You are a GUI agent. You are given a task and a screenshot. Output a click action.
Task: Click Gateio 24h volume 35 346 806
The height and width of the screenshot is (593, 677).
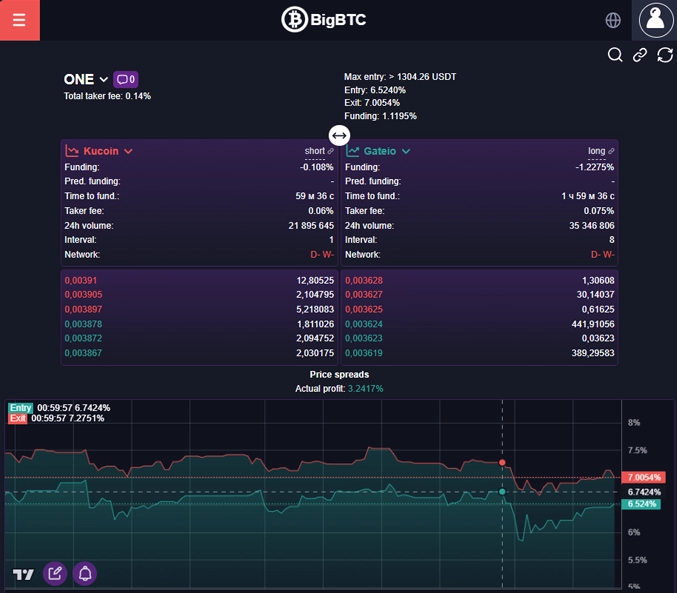tap(592, 225)
